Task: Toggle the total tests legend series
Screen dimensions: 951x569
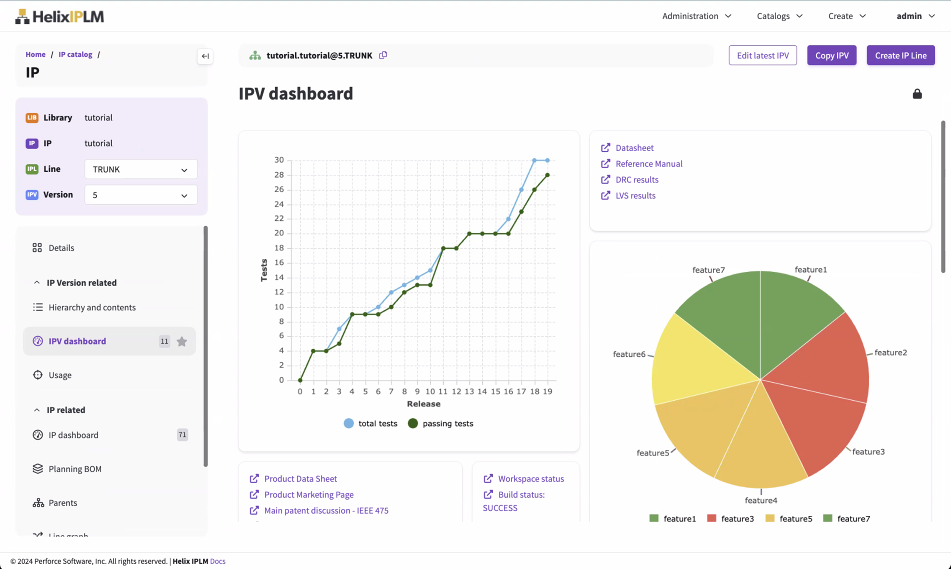Action: [x=349, y=424]
